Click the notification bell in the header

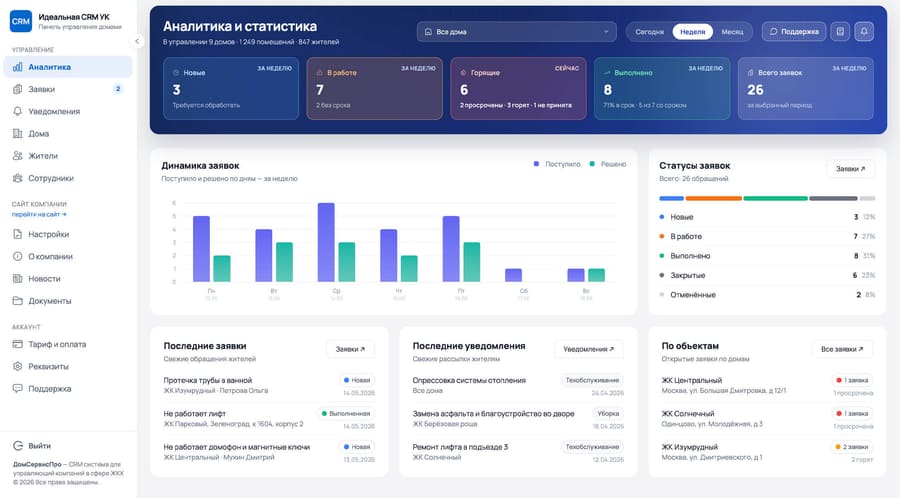point(864,32)
